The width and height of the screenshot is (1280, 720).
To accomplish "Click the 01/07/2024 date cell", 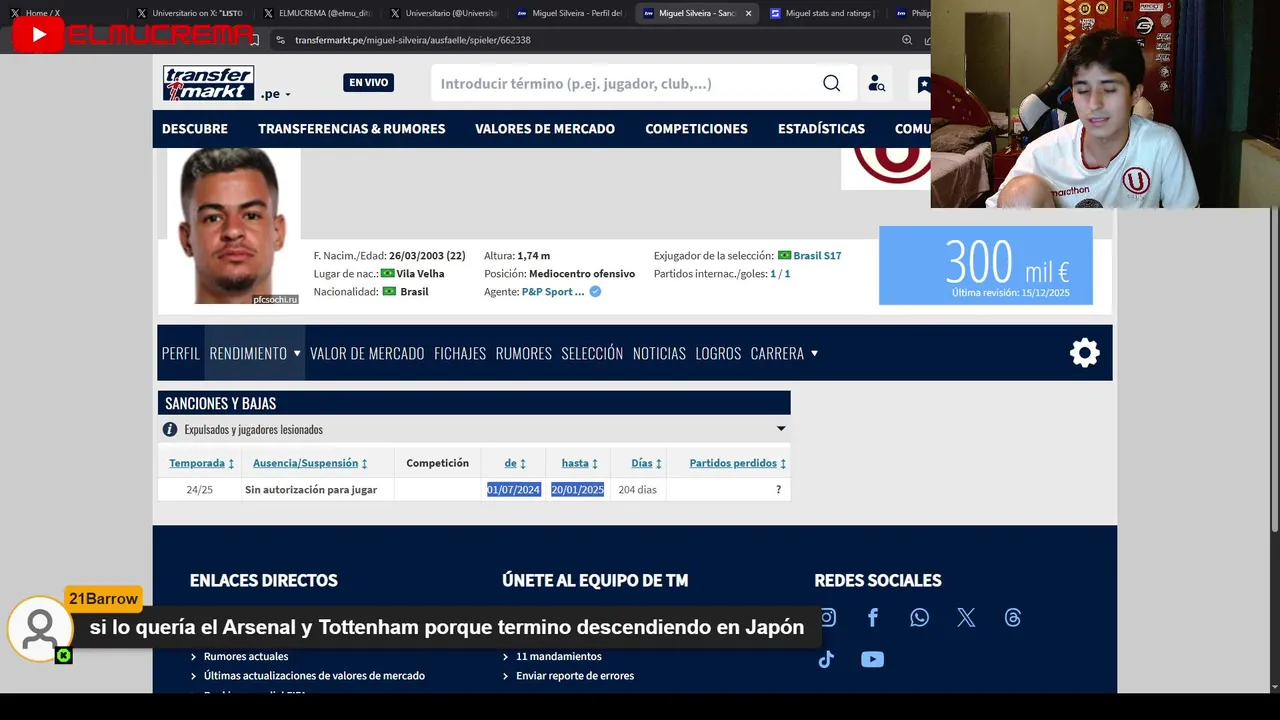I will 514,490.
